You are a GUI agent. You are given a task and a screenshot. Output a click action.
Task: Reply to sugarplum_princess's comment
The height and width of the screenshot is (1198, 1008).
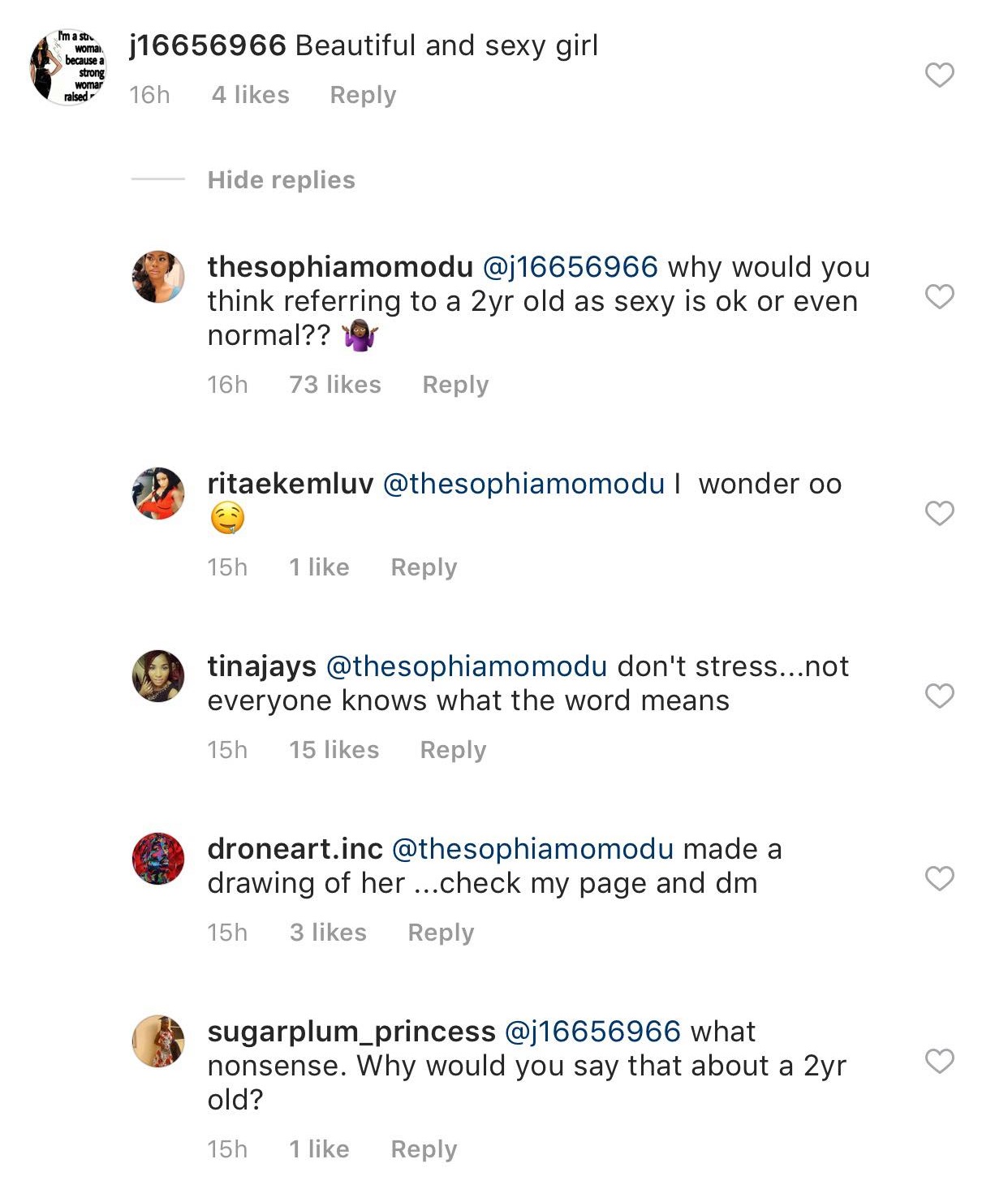pyautogui.click(x=424, y=1148)
